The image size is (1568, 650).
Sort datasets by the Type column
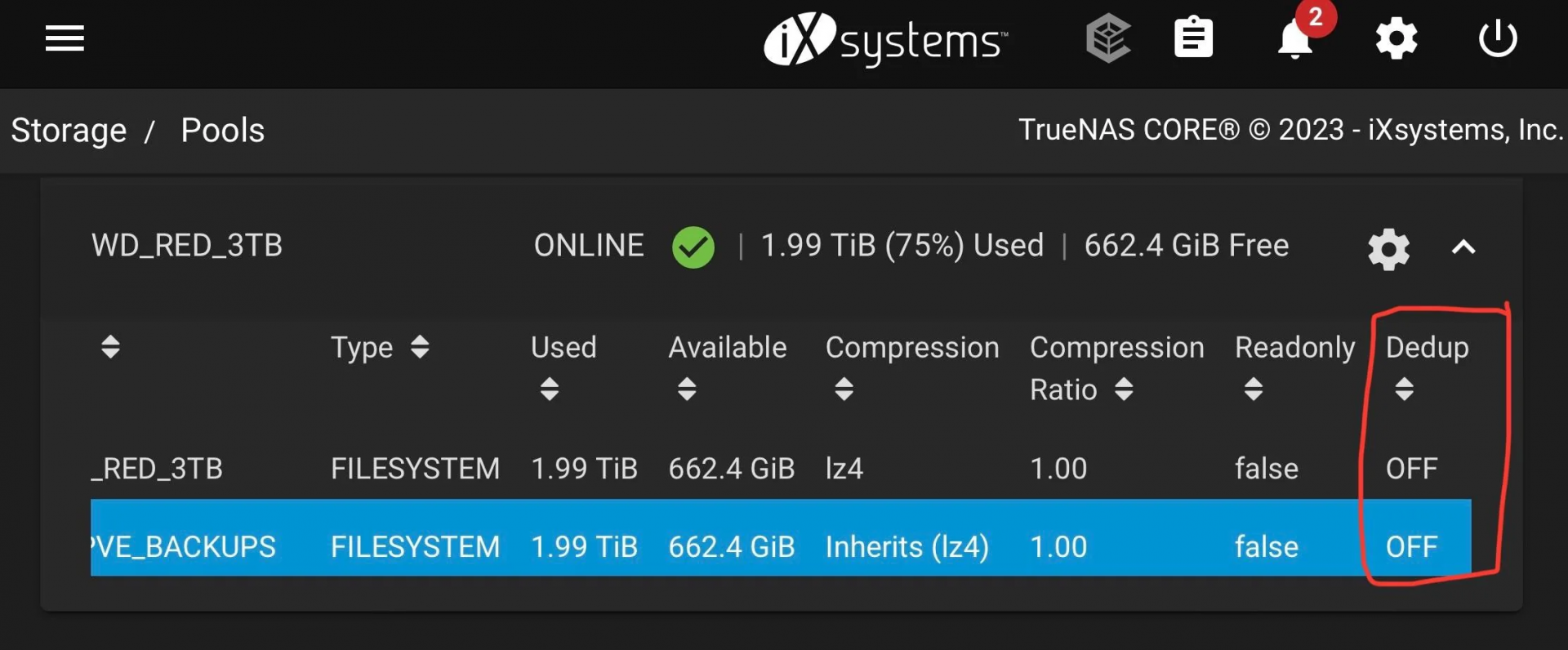[380, 347]
